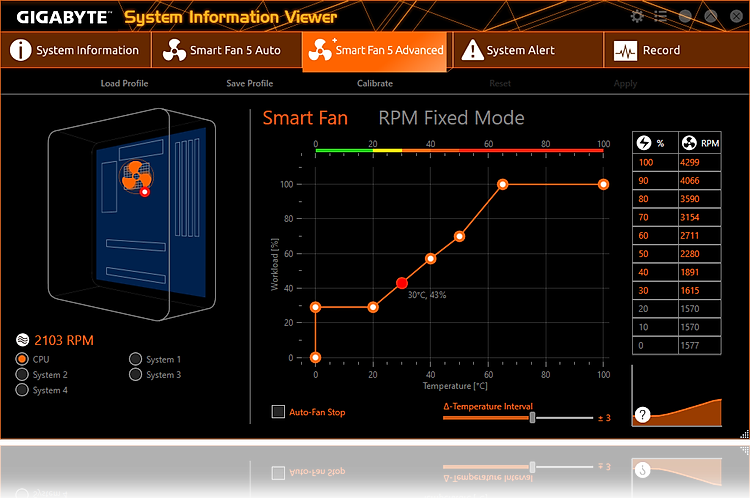Open the list menu icon in title bar
This screenshot has height=498, width=750.
click(x=661, y=16)
